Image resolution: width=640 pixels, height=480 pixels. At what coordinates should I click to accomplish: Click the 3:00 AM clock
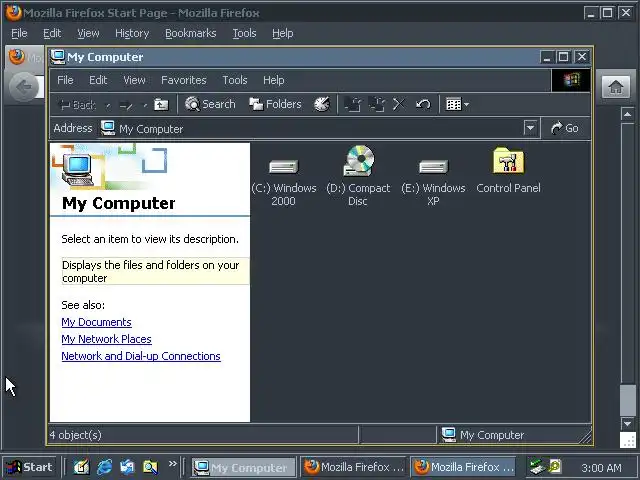click(601, 468)
